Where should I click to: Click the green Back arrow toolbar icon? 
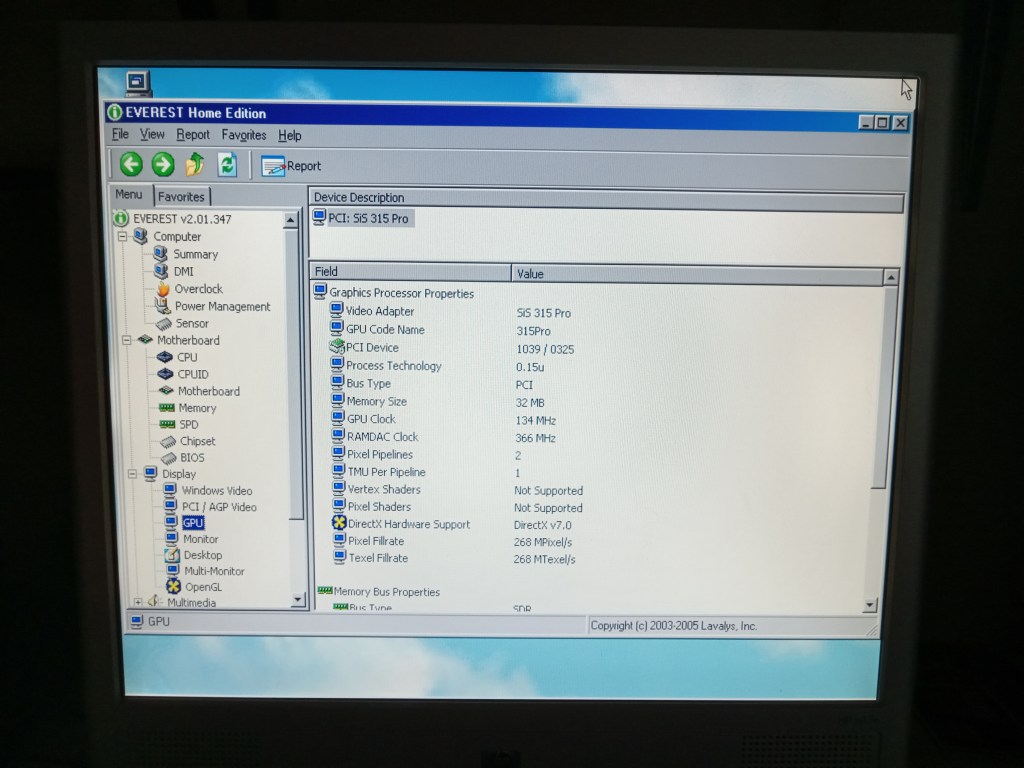(x=131, y=165)
